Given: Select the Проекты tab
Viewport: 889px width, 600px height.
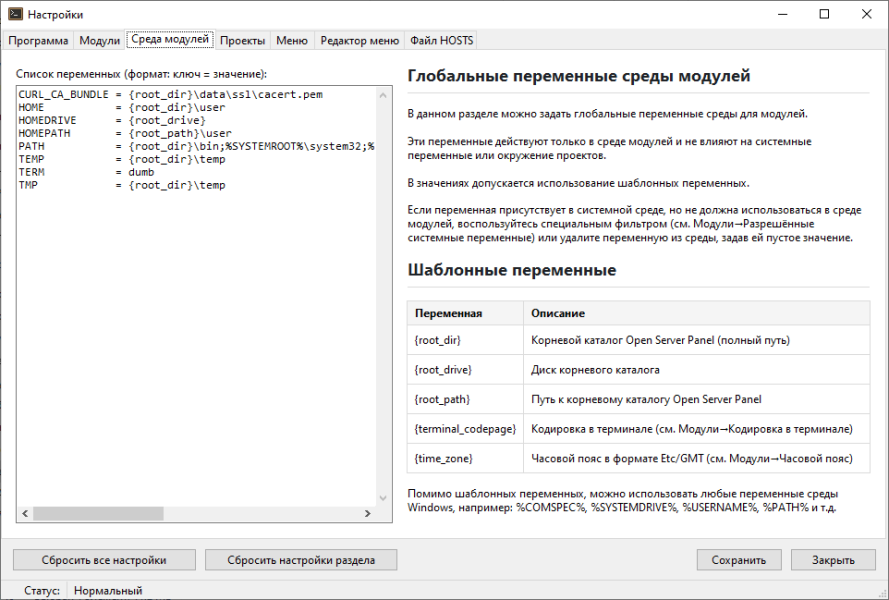Looking at the screenshot, I should coord(243,41).
